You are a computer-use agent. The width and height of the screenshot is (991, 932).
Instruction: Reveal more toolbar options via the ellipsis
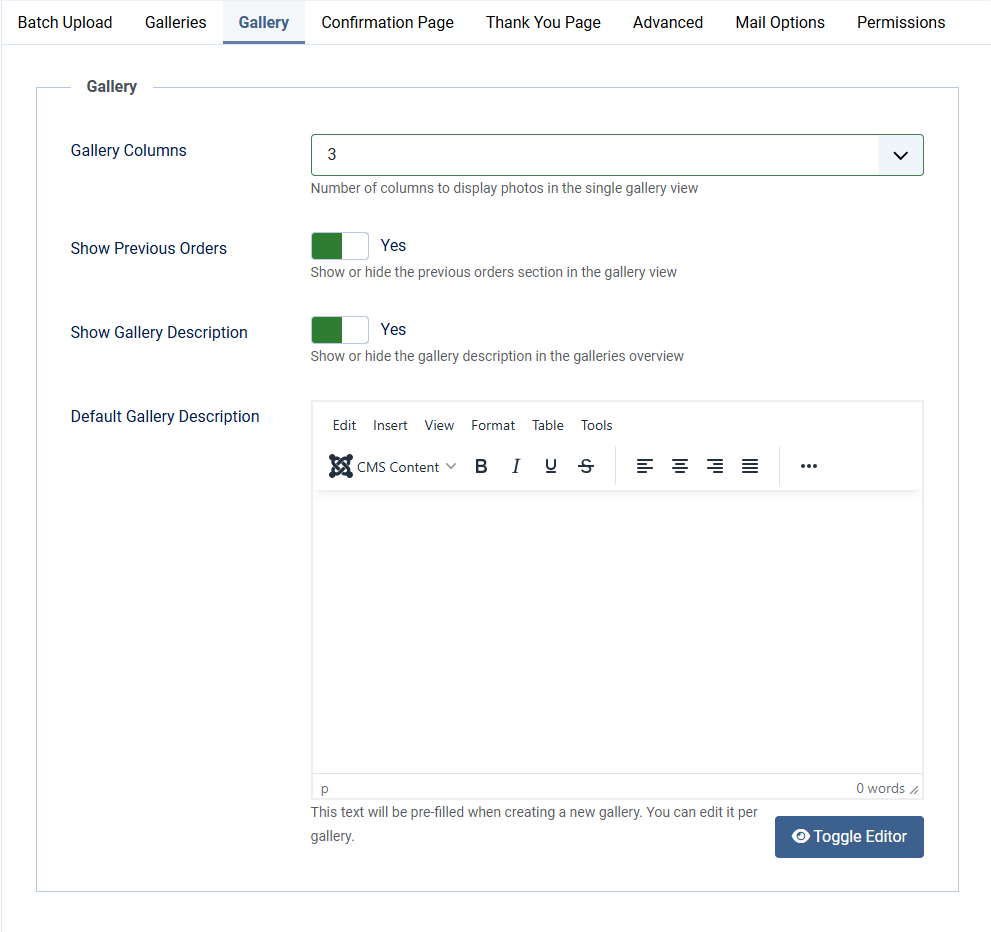809,466
